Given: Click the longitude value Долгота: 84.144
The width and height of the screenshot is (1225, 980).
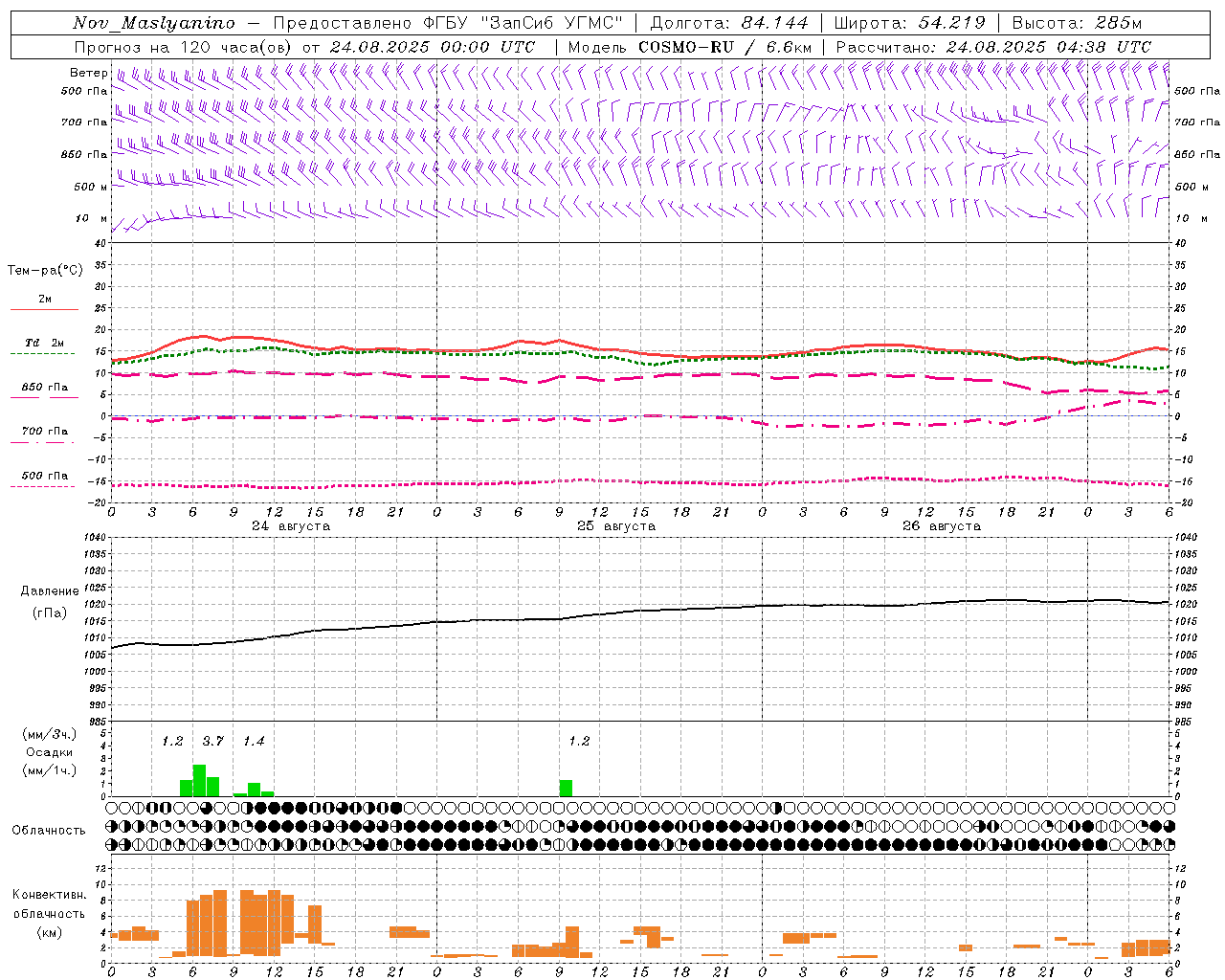Looking at the screenshot, I should coord(729,23).
